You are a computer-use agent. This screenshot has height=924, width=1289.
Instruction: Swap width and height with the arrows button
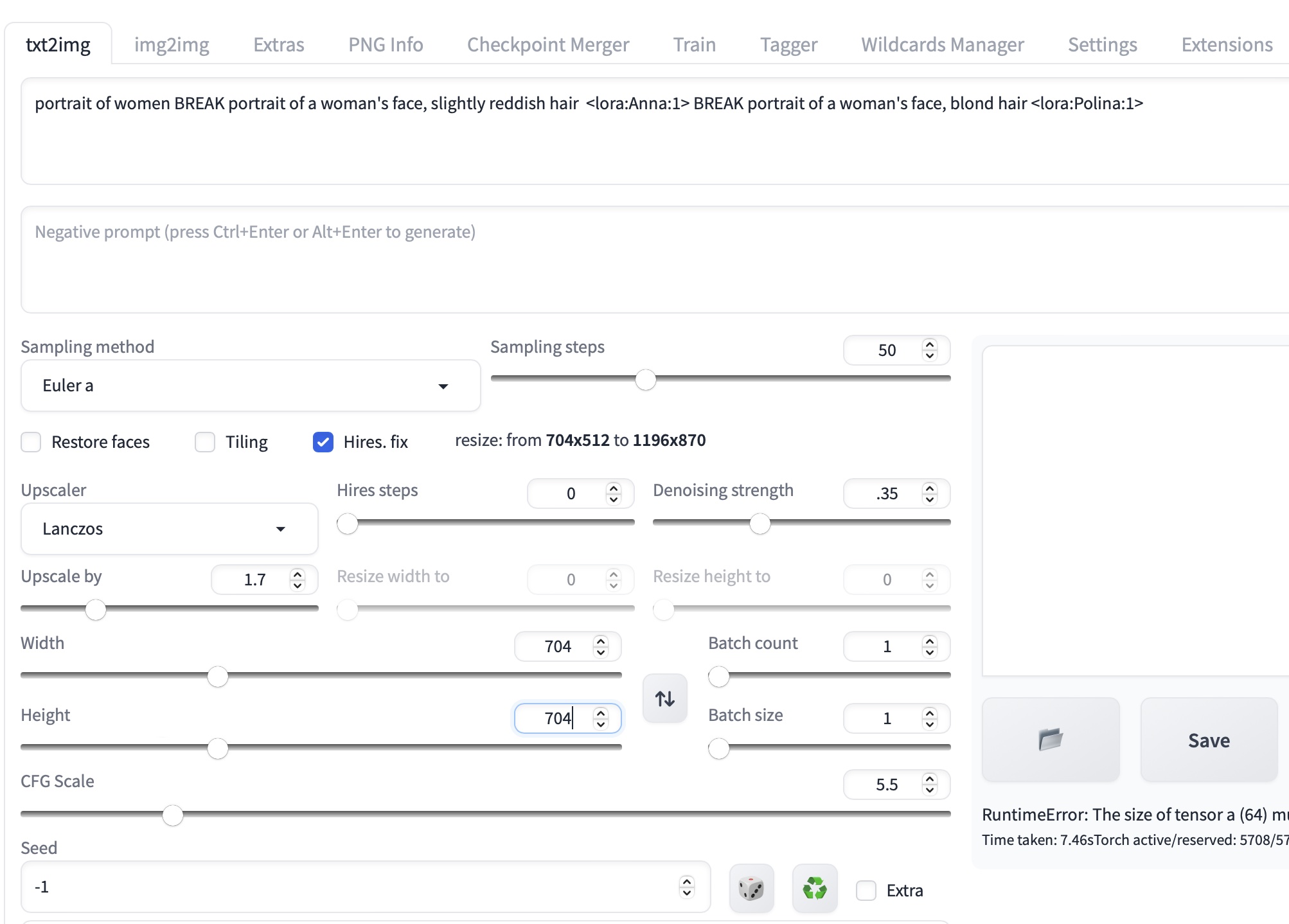pos(664,698)
